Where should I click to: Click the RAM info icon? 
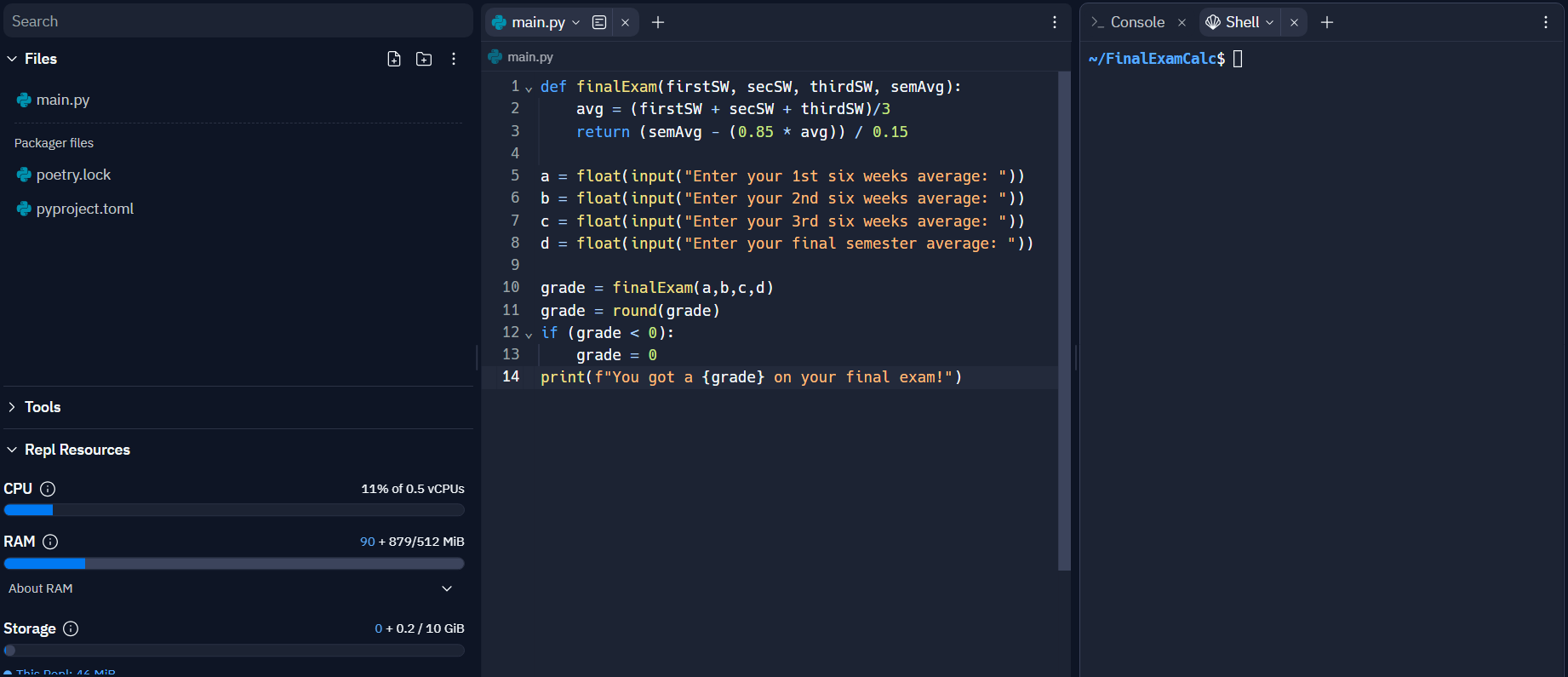pos(50,542)
